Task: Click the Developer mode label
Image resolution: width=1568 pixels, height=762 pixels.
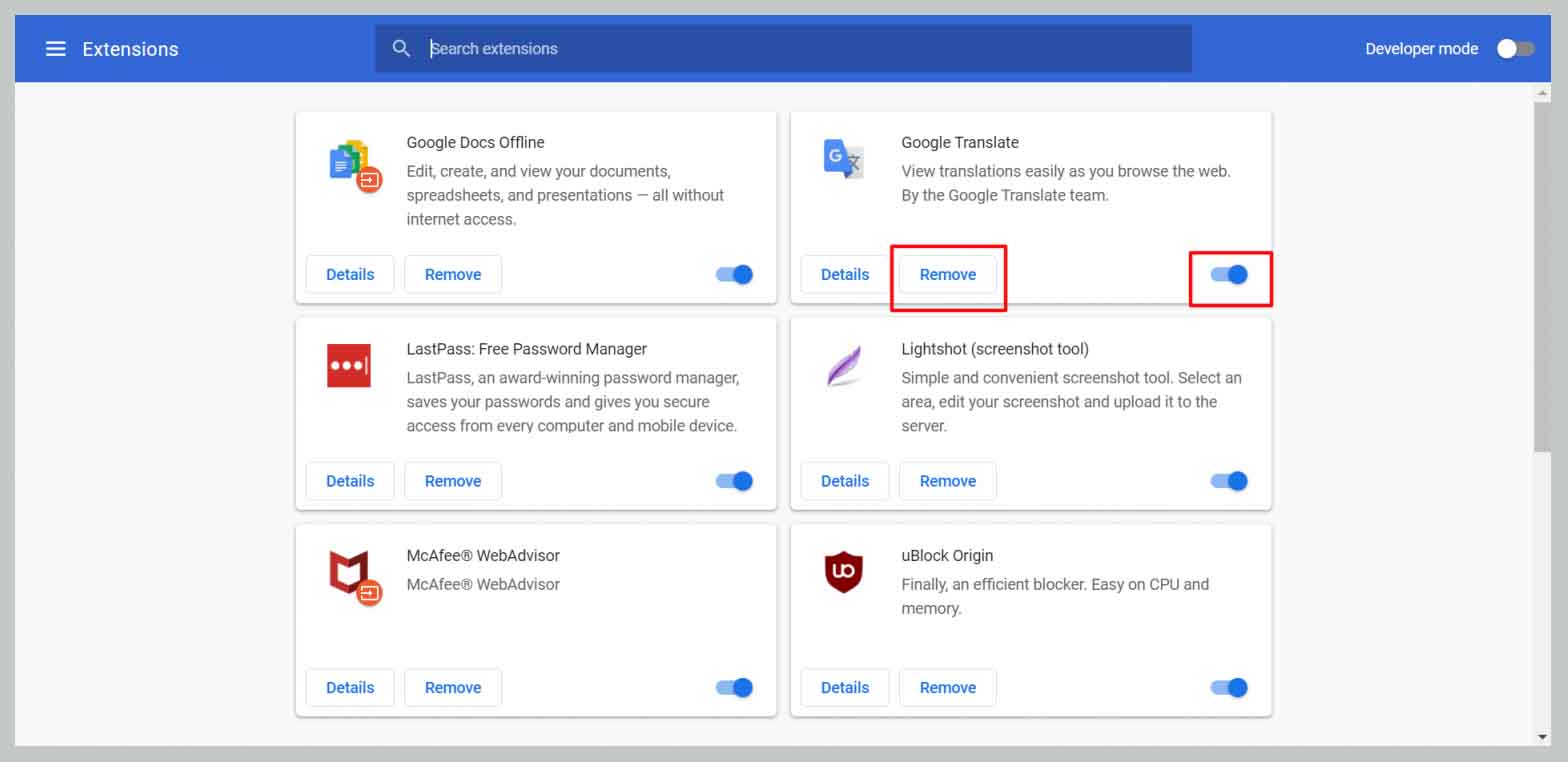Action: point(1421,49)
